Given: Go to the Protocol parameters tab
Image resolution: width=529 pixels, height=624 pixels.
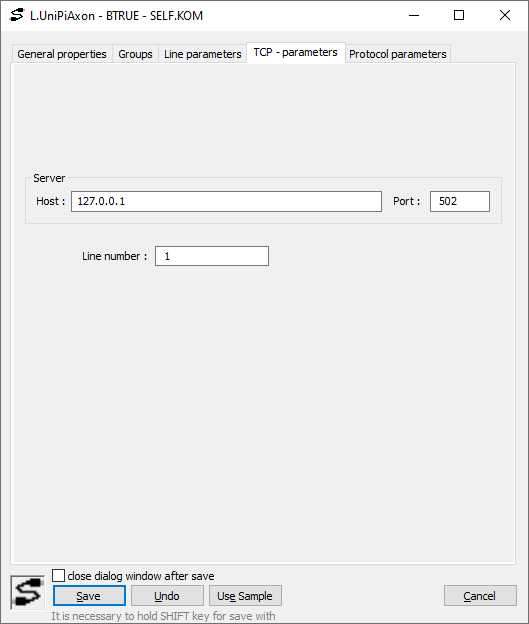Looking at the screenshot, I should (398, 54).
